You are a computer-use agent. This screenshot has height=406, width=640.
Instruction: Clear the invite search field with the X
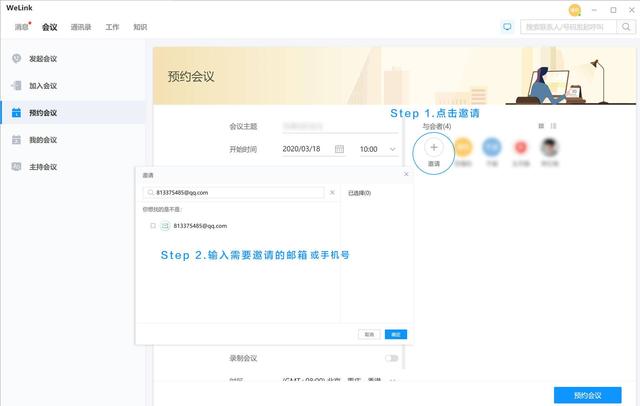pos(332,193)
